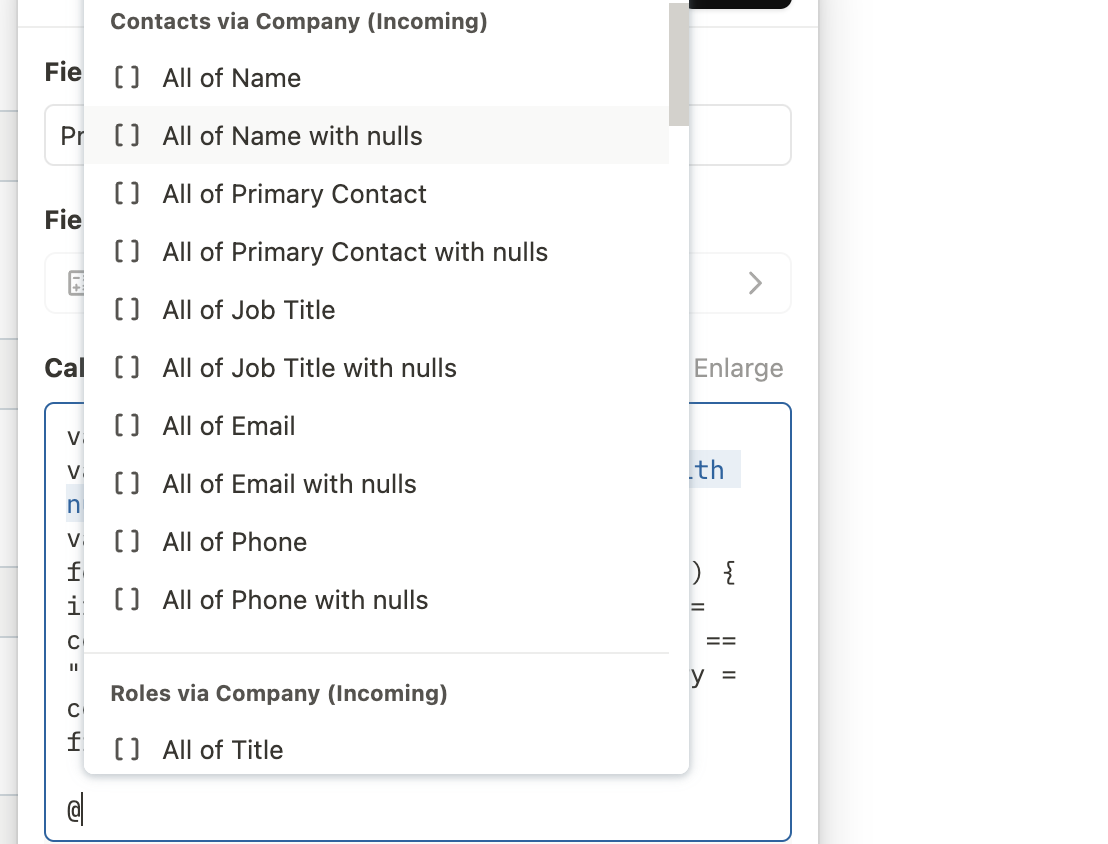The width and height of the screenshot is (1108, 844).
Task: Click array icon beside All of Primary Contact
Action: pyautogui.click(x=127, y=193)
